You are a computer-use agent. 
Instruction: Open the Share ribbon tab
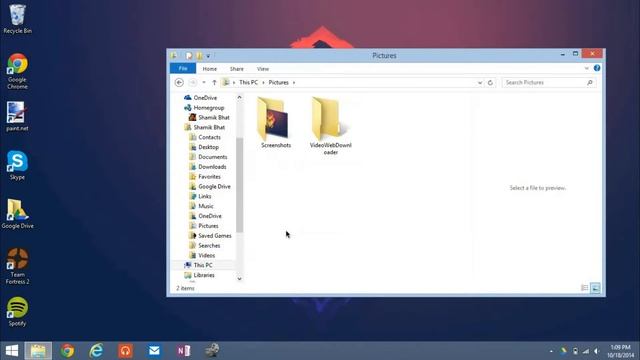236,69
